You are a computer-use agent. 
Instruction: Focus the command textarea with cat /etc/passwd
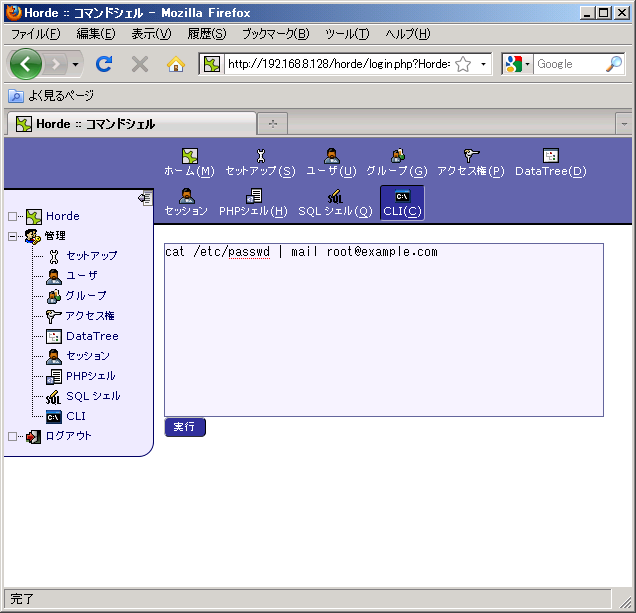pyautogui.click(x=384, y=330)
